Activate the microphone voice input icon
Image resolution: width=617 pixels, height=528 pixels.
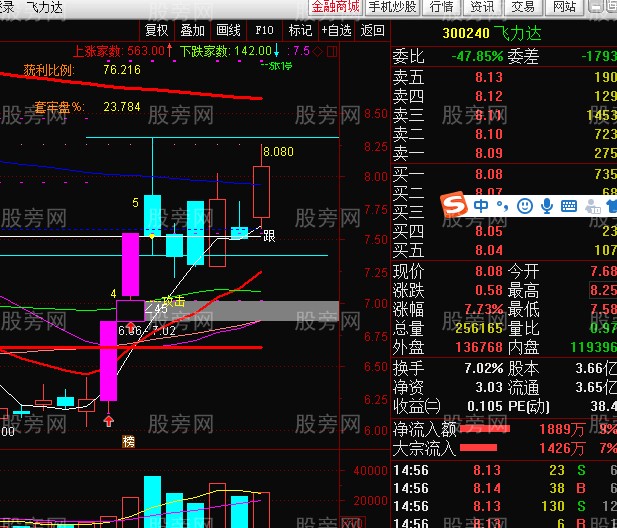(x=547, y=205)
